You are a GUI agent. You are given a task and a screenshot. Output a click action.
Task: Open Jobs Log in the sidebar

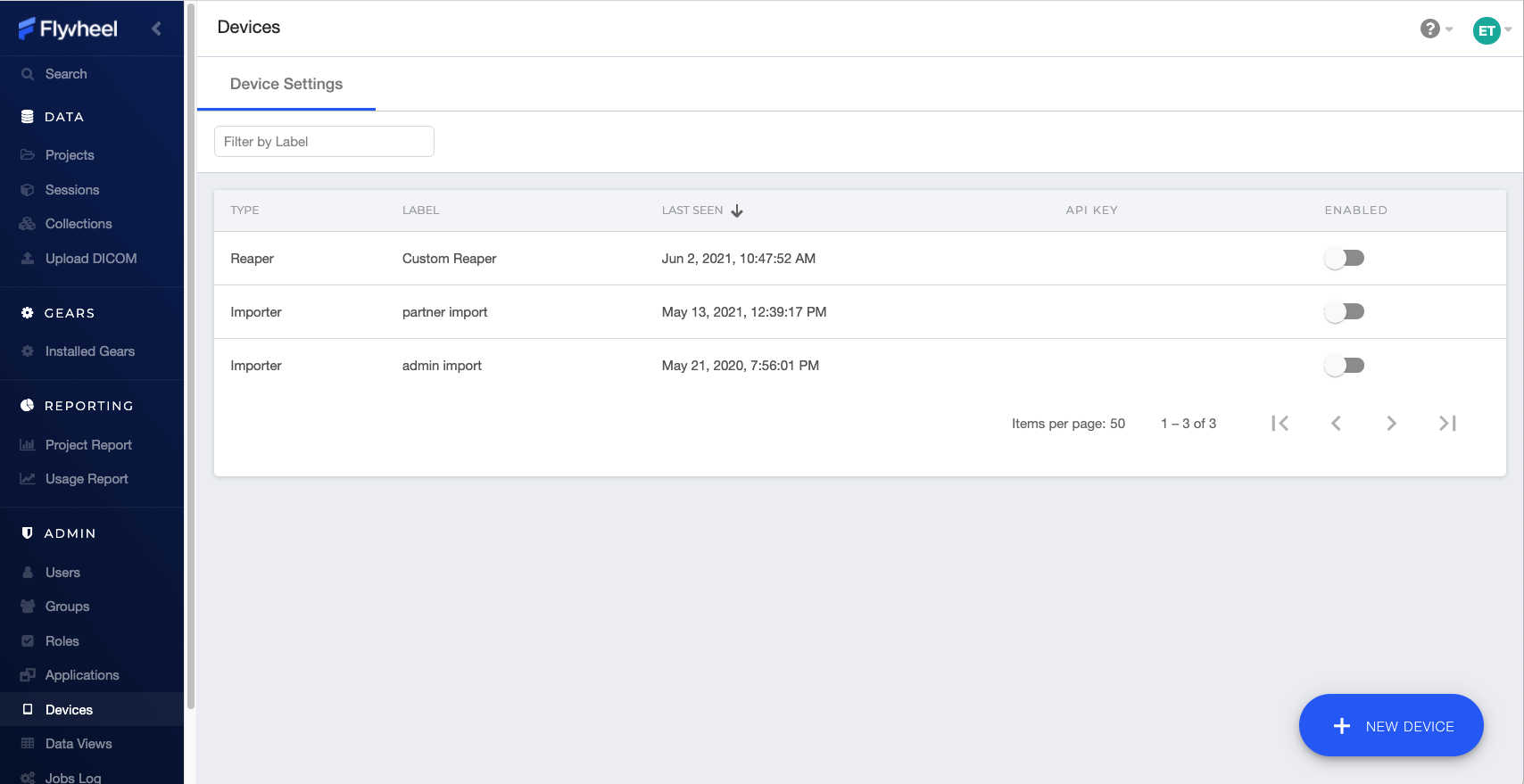coord(73,778)
